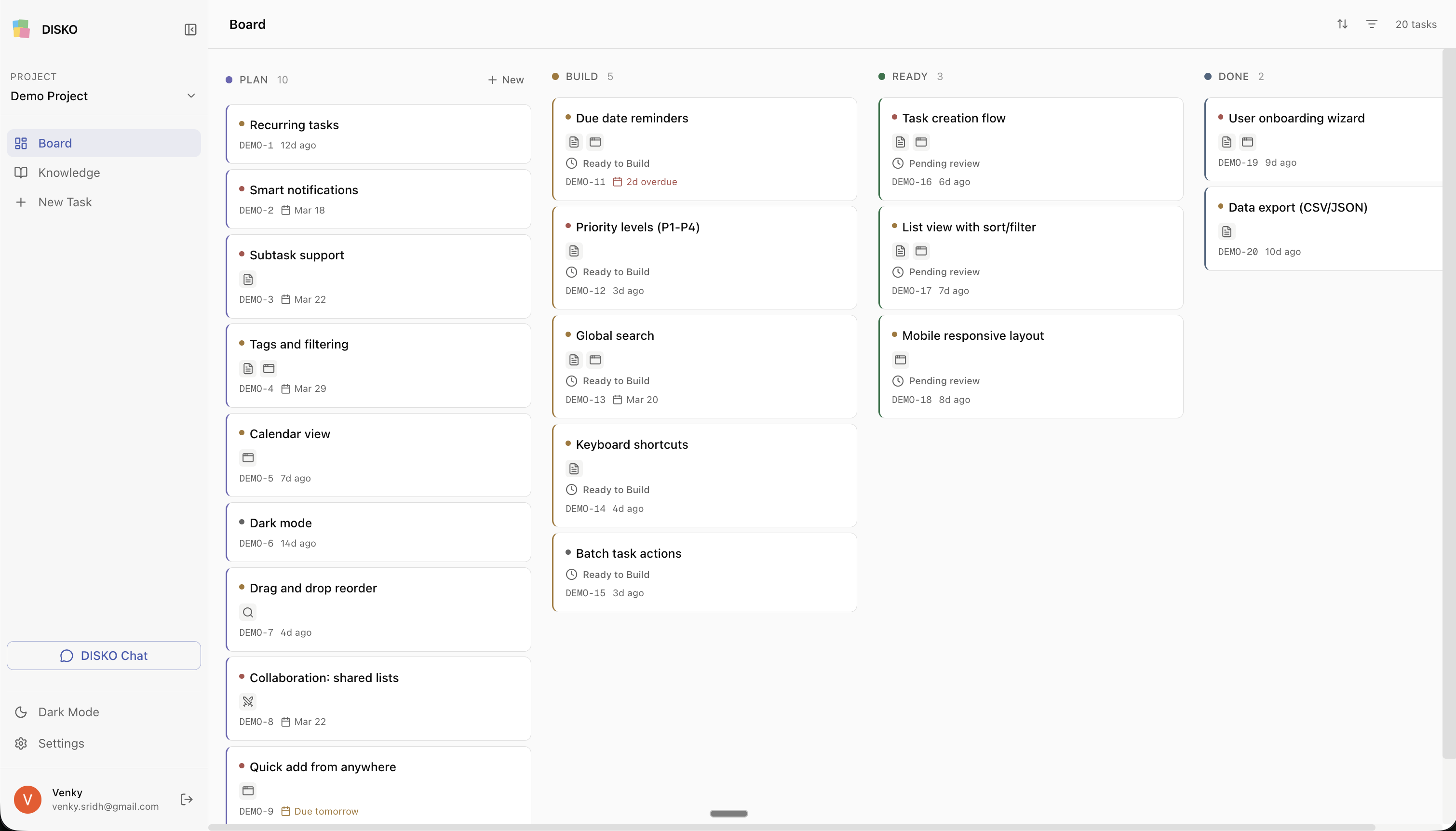Image resolution: width=1456 pixels, height=831 pixels.
Task: Collapse the left sidebar panel
Action: click(190, 29)
